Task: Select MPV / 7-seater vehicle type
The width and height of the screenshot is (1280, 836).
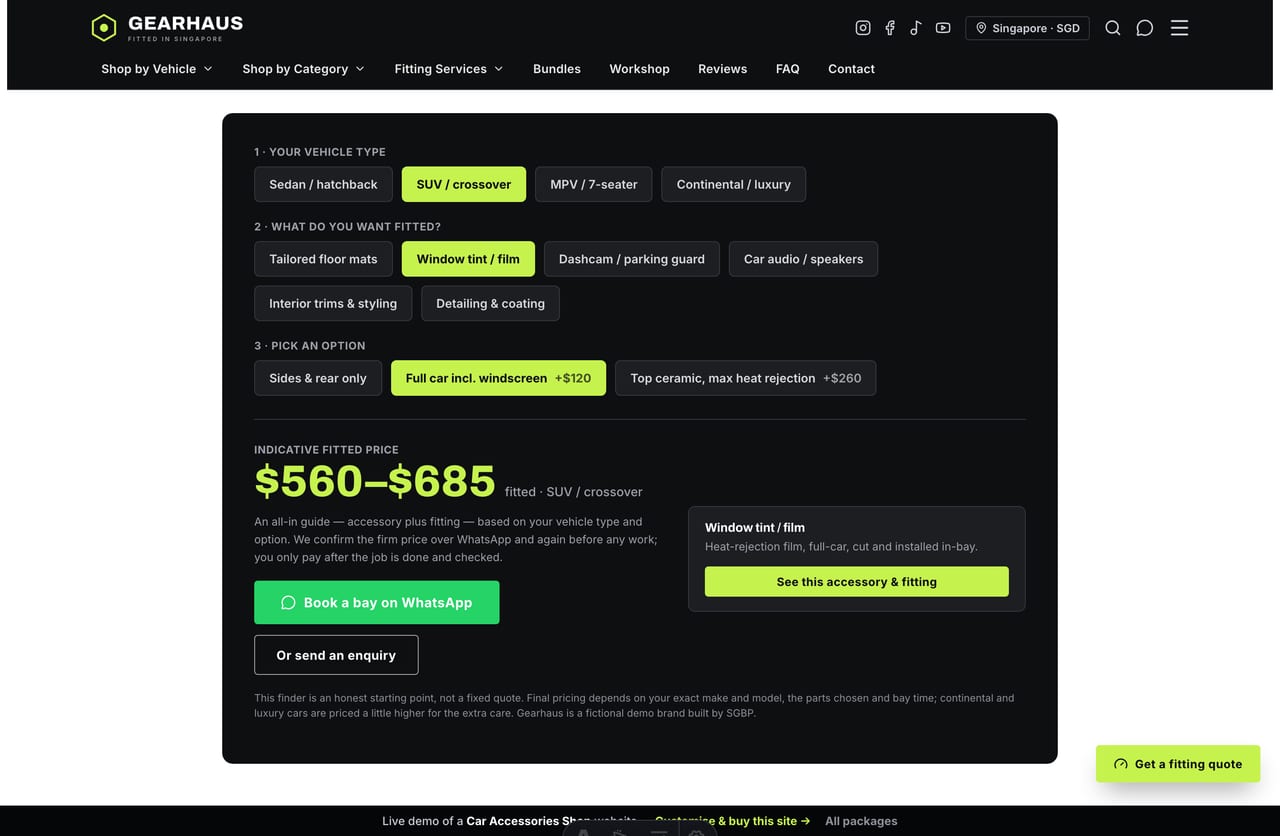Action: coord(594,184)
